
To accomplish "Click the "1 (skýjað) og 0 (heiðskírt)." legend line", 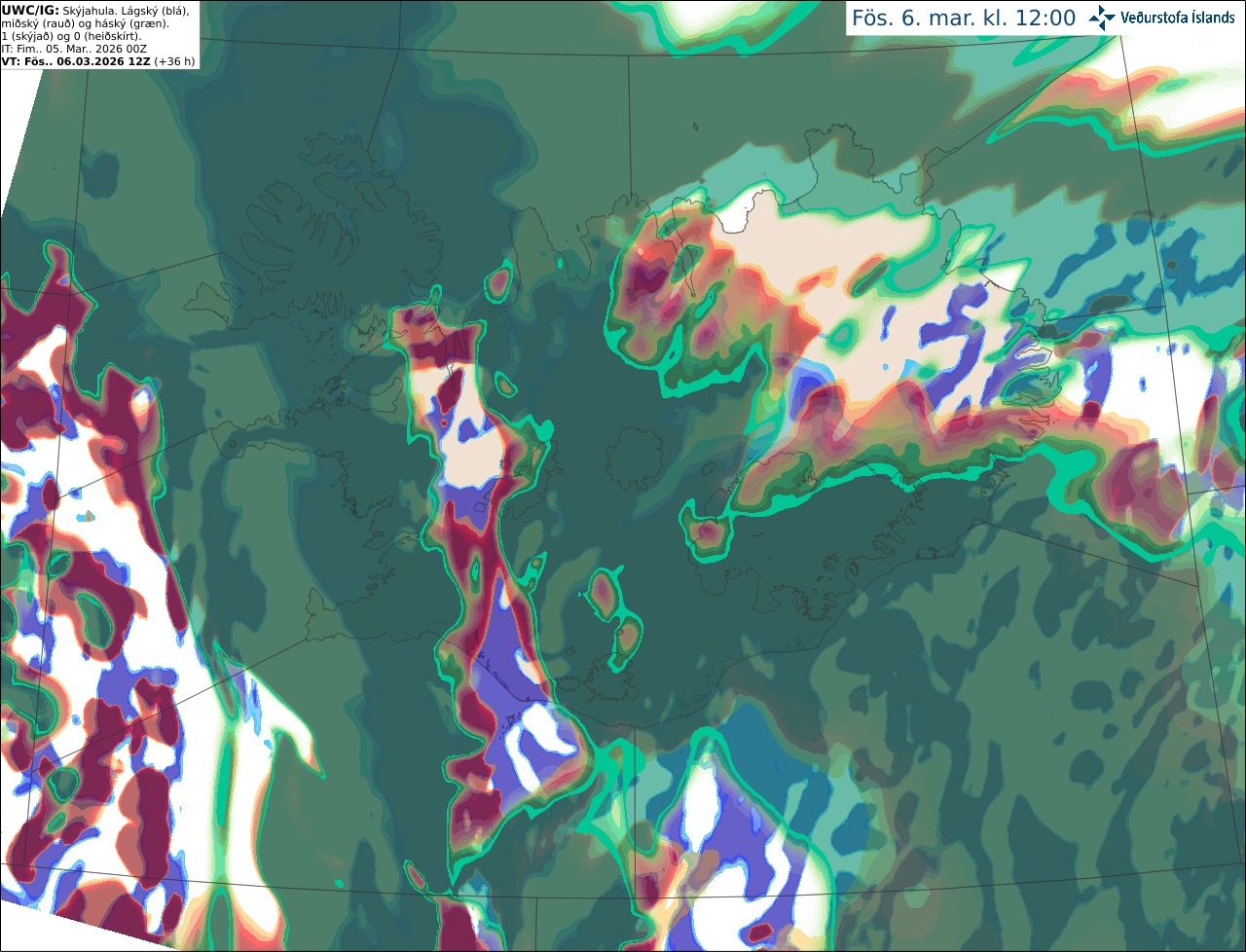I will pyautogui.click(x=72, y=36).
